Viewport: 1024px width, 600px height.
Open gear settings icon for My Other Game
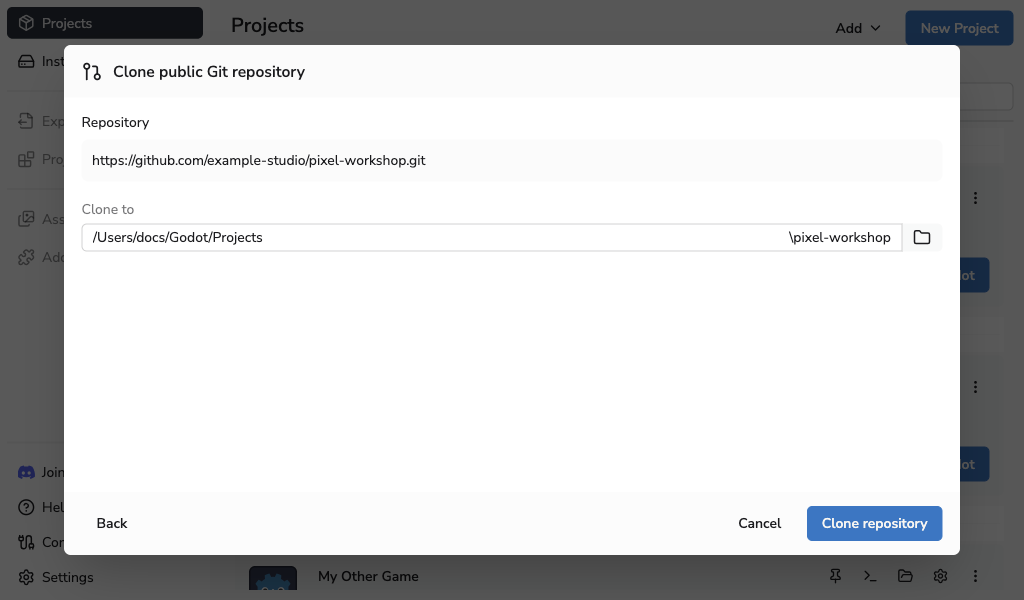pos(940,576)
